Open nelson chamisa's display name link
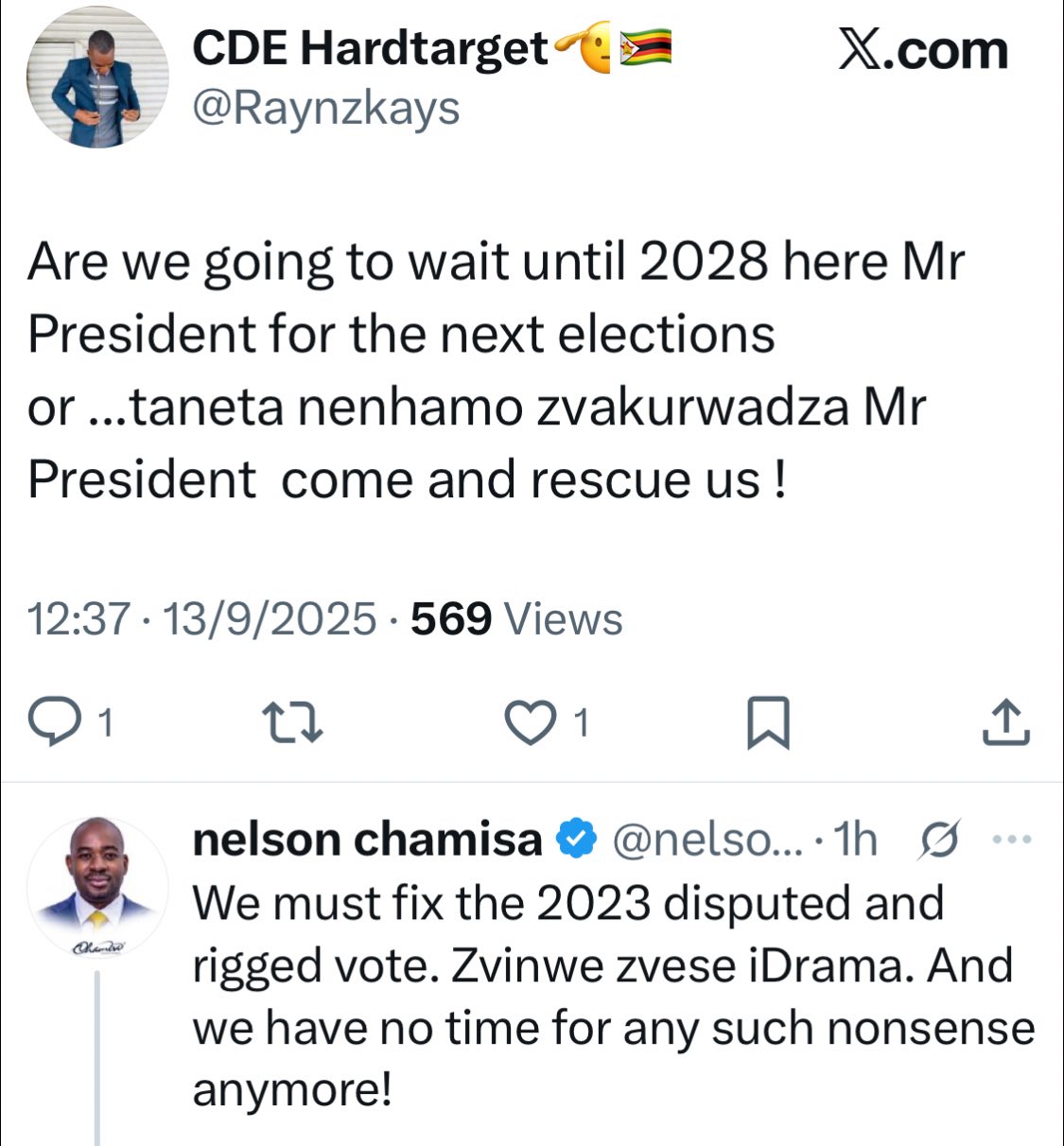 coord(367,840)
